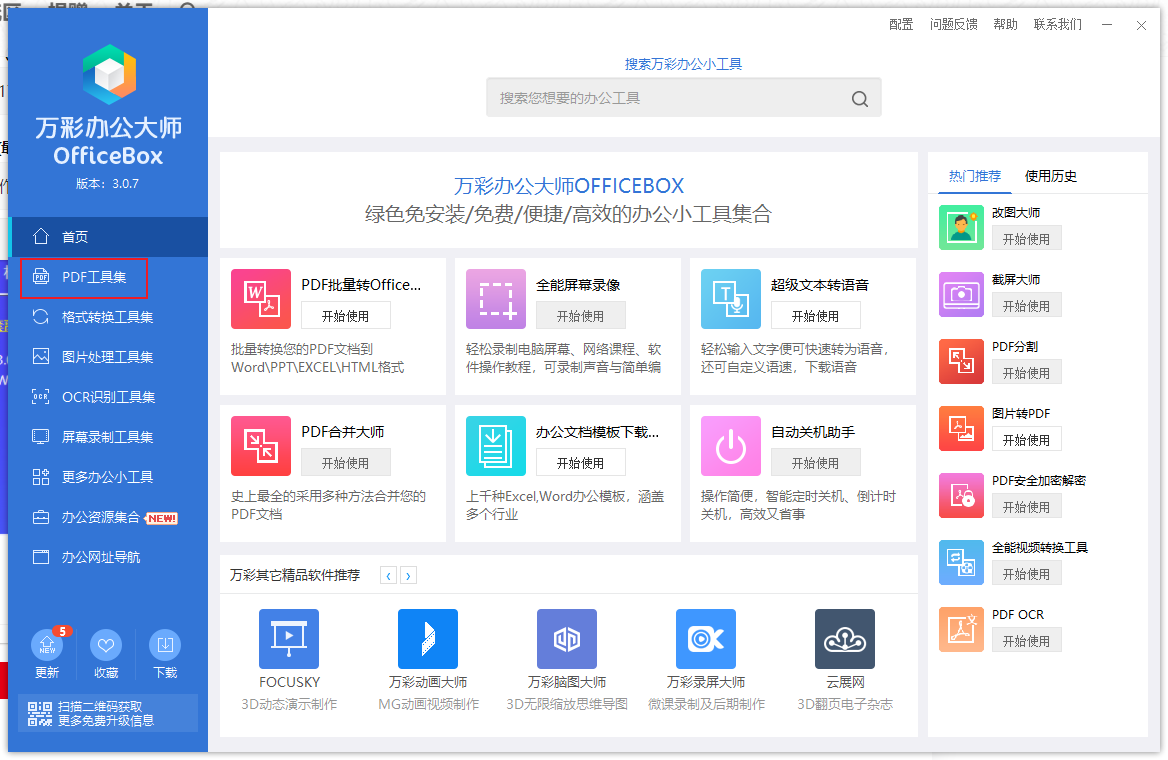Click 开始使用 for PDF OCR
The height and width of the screenshot is (760, 1168).
pyautogui.click(x=1026, y=641)
